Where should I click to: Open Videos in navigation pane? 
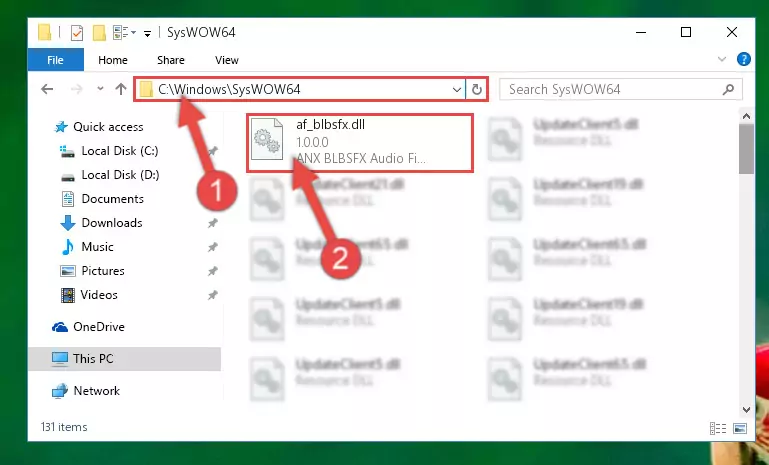point(99,295)
